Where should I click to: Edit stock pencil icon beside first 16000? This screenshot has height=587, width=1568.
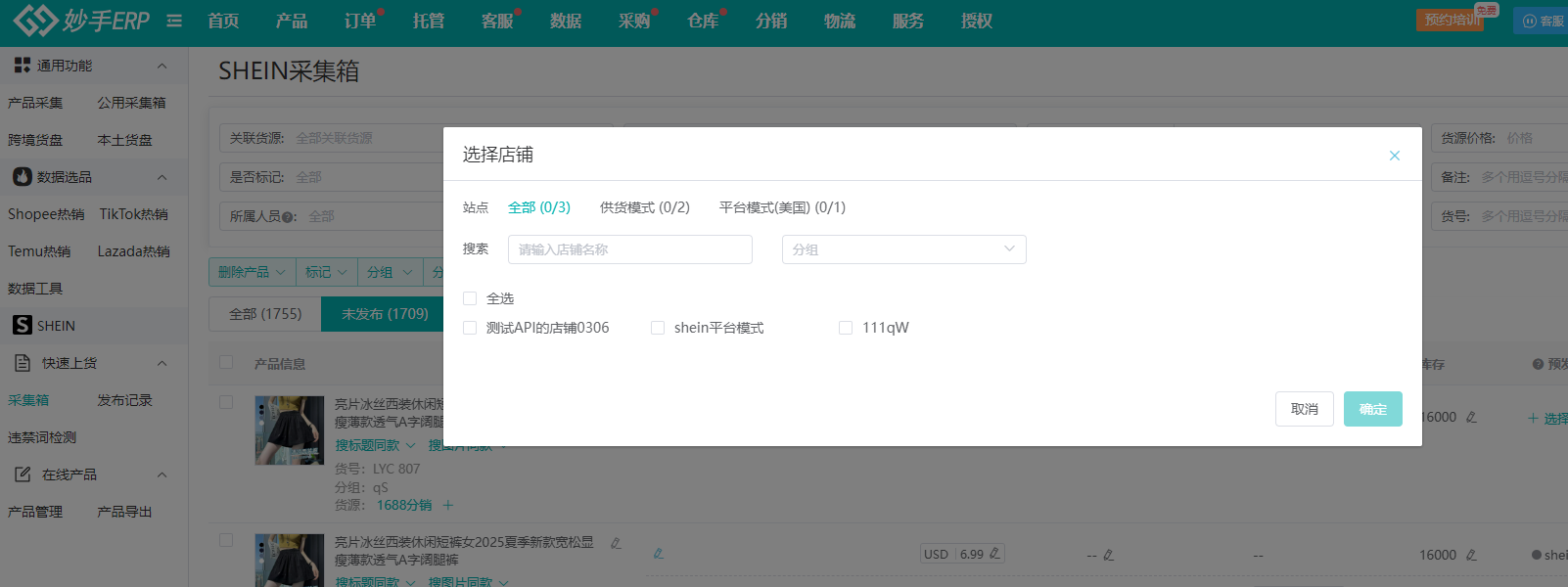pos(1471,417)
